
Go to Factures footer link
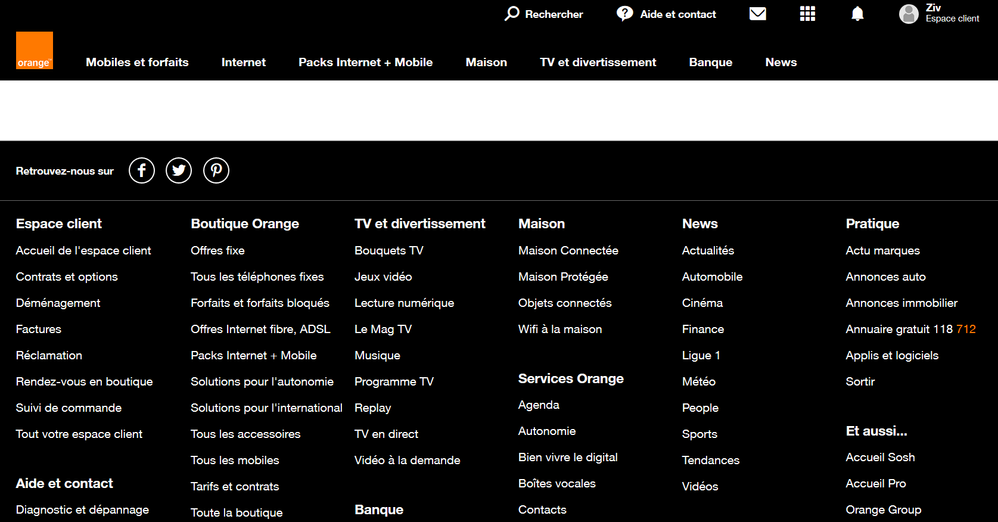tap(39, 329)
